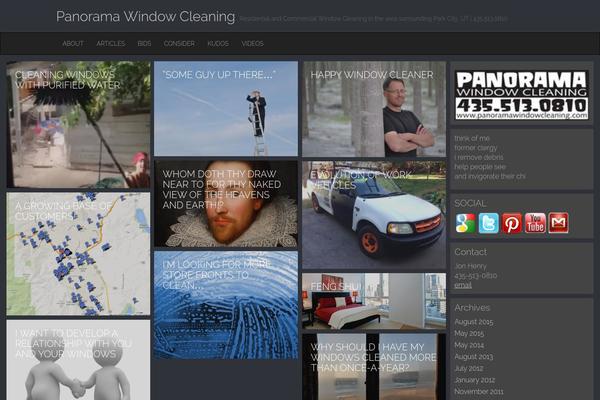This screenshot has height=400, width=600.
Task: Open the Feng Shui post
Action: (374, 301)
